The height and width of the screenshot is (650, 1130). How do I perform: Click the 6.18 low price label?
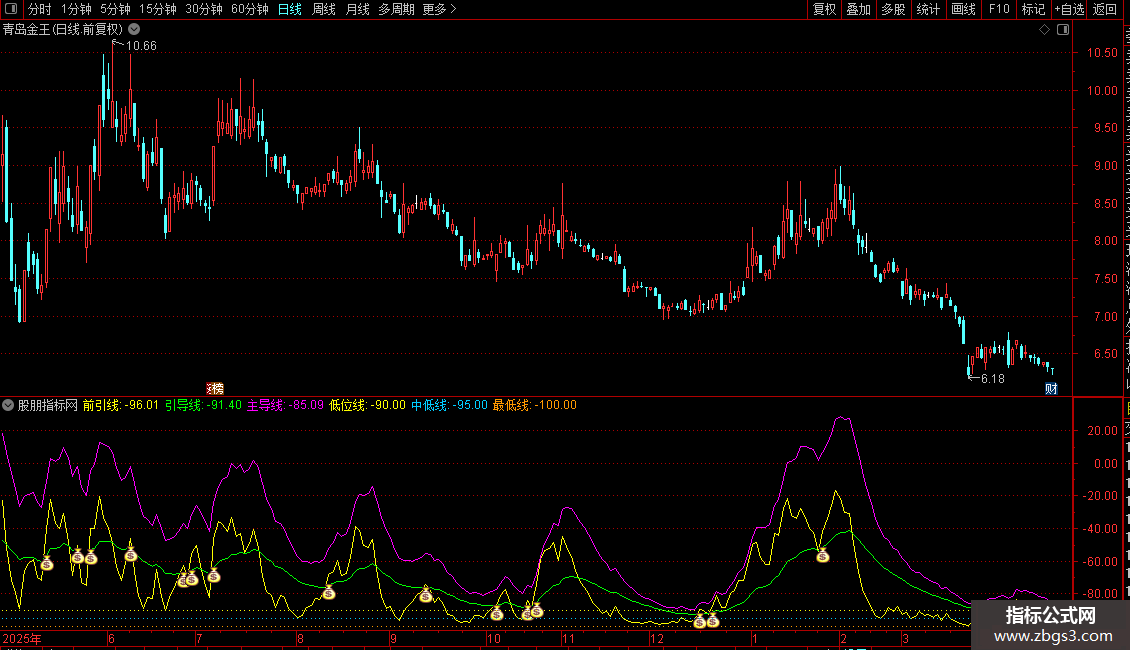click(x=992, y=379)
